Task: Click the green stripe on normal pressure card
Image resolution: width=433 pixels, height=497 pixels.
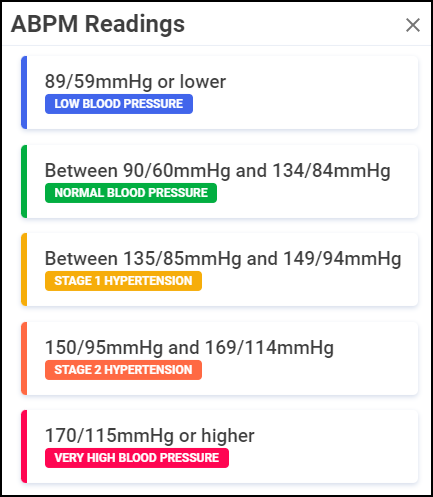Action: tap(24, 181)
